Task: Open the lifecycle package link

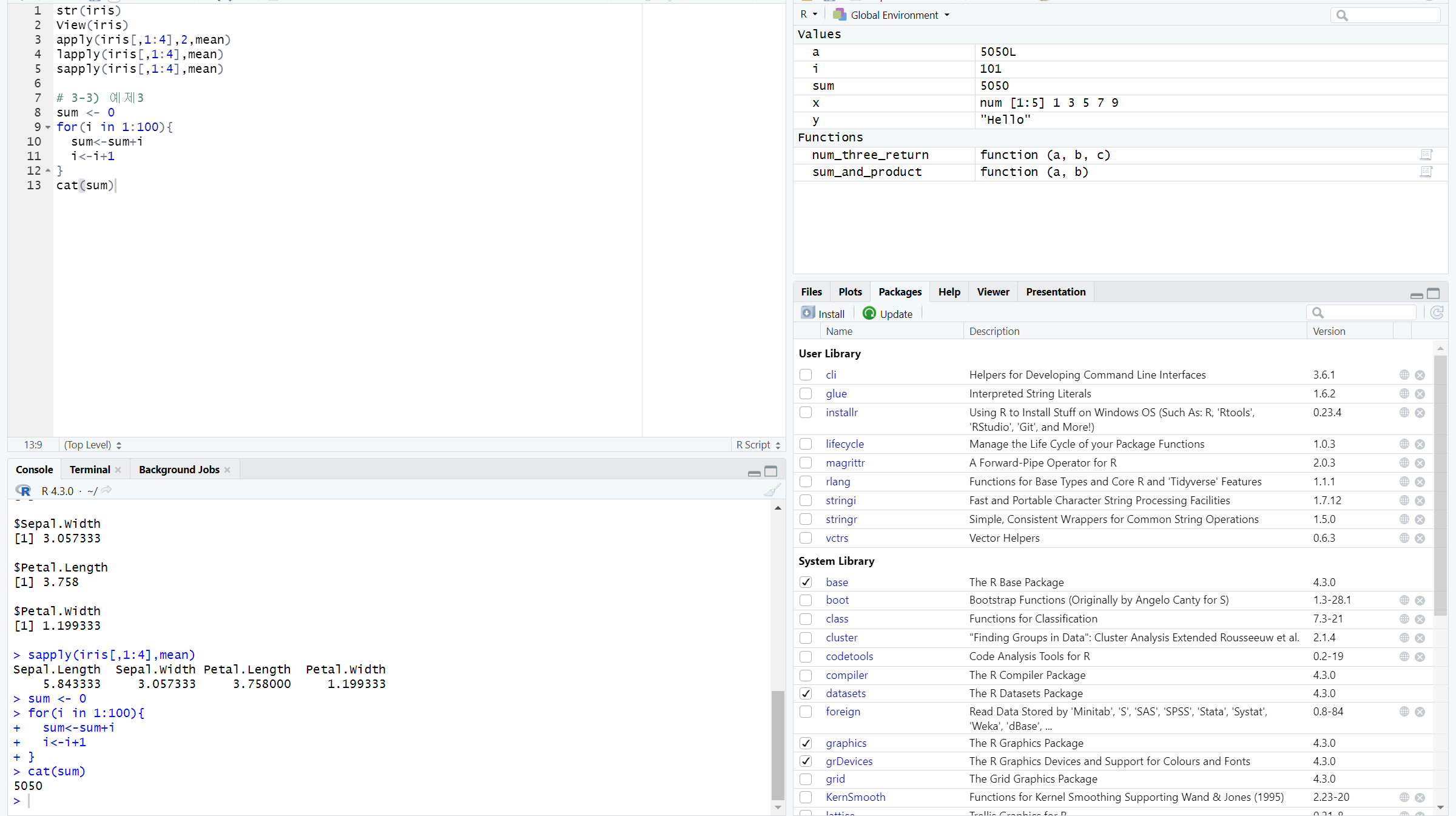Action: (844, 444)
